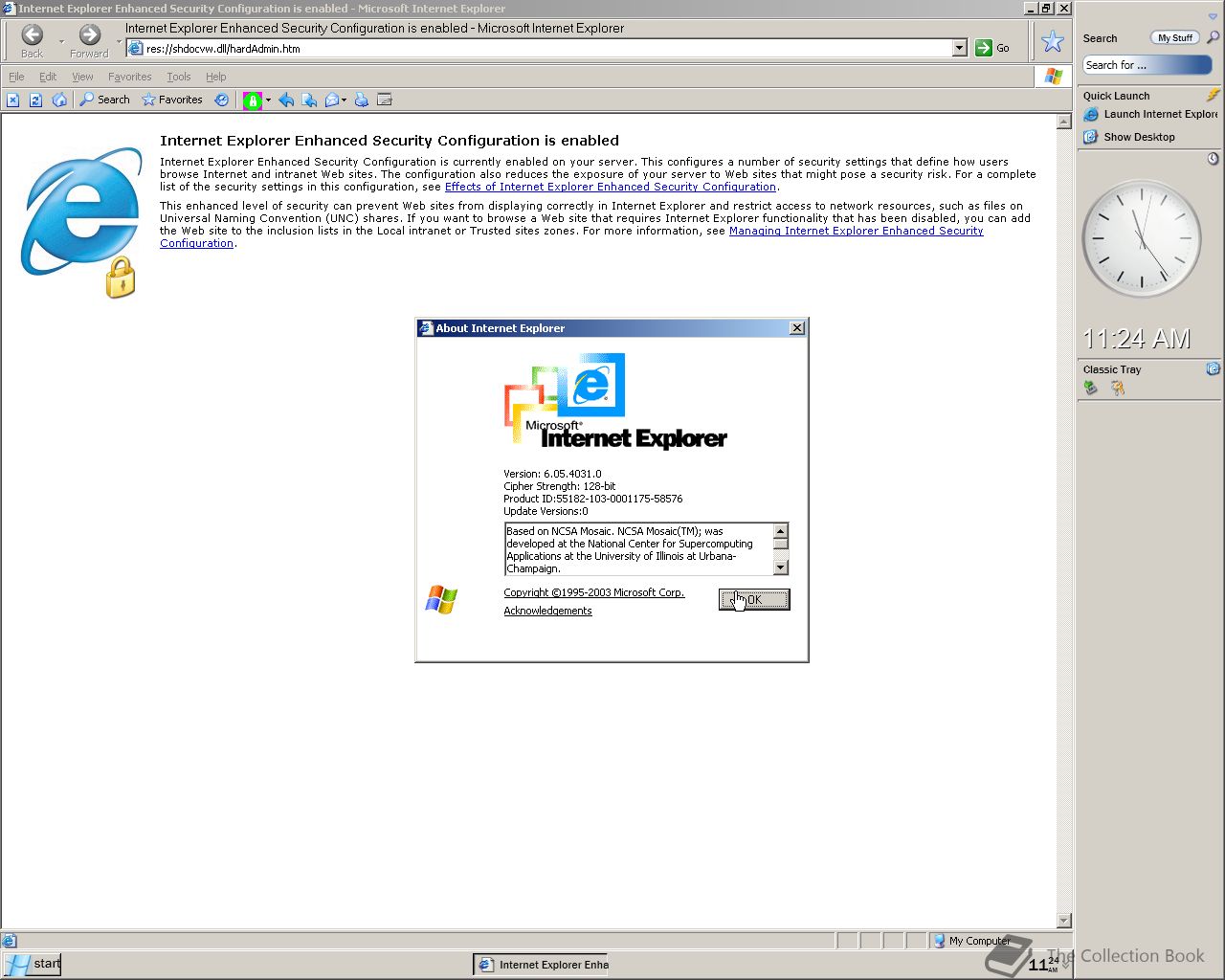Open the File menu

[16, 77]
